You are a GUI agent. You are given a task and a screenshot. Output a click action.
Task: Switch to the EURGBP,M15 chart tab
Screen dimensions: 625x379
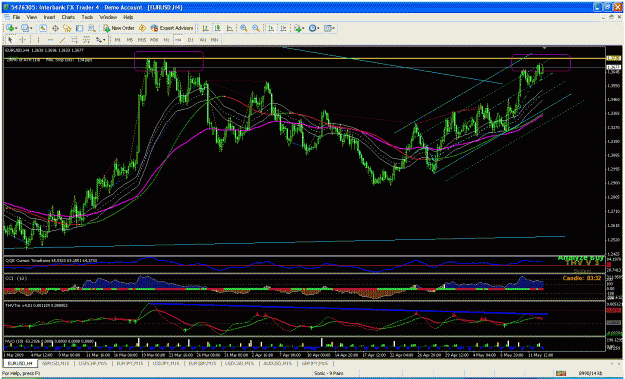(x=203, y=363)
